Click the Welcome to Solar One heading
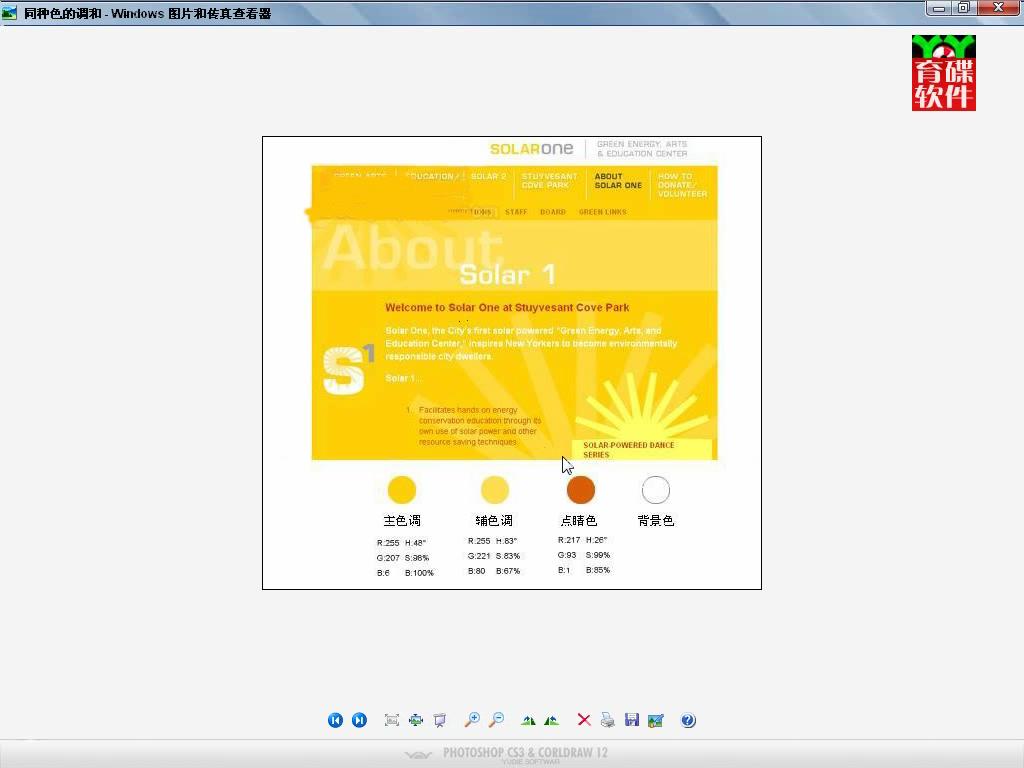 point(507,308)
